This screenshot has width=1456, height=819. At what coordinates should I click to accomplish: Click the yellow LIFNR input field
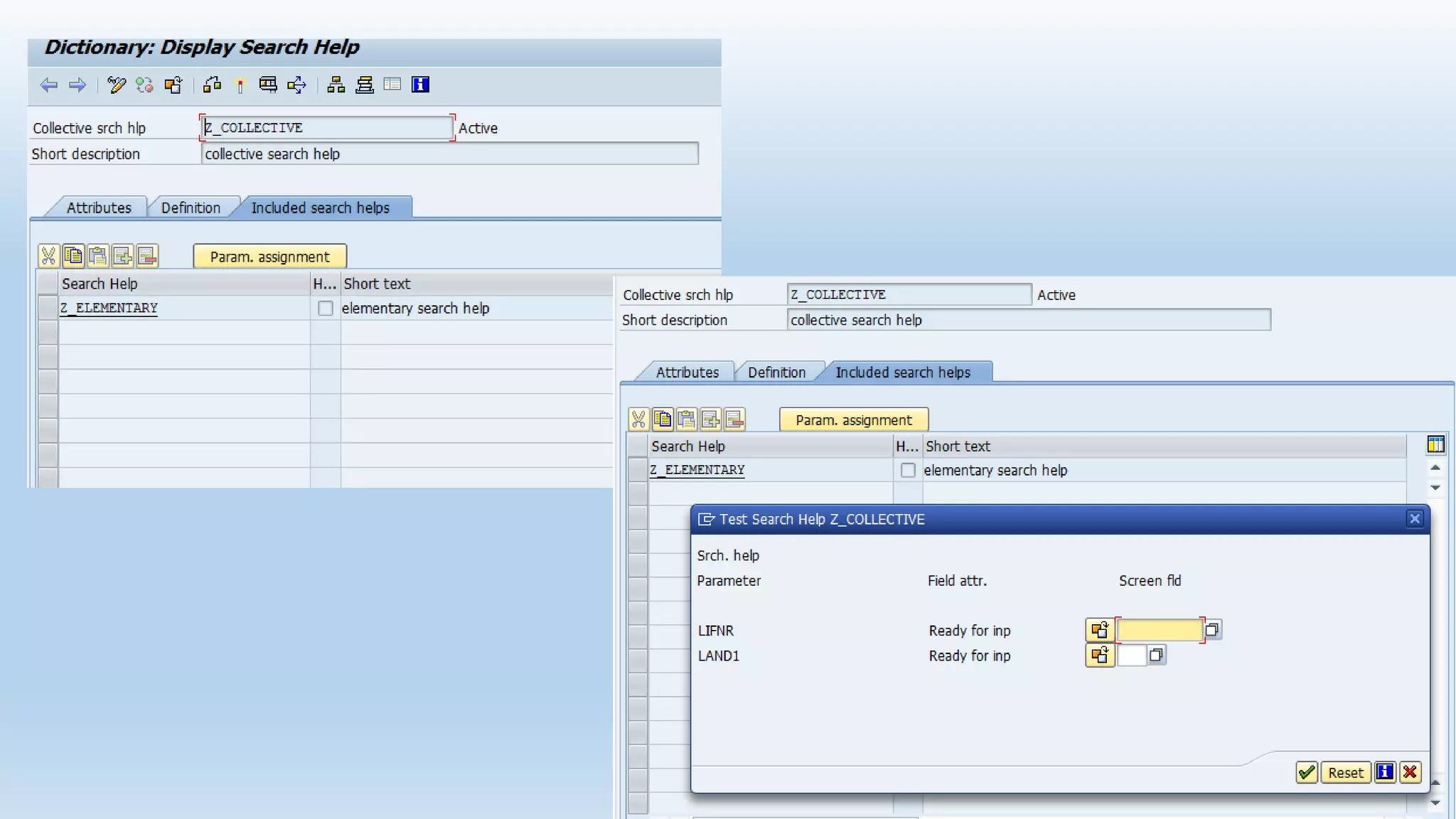pos(1159,630)
